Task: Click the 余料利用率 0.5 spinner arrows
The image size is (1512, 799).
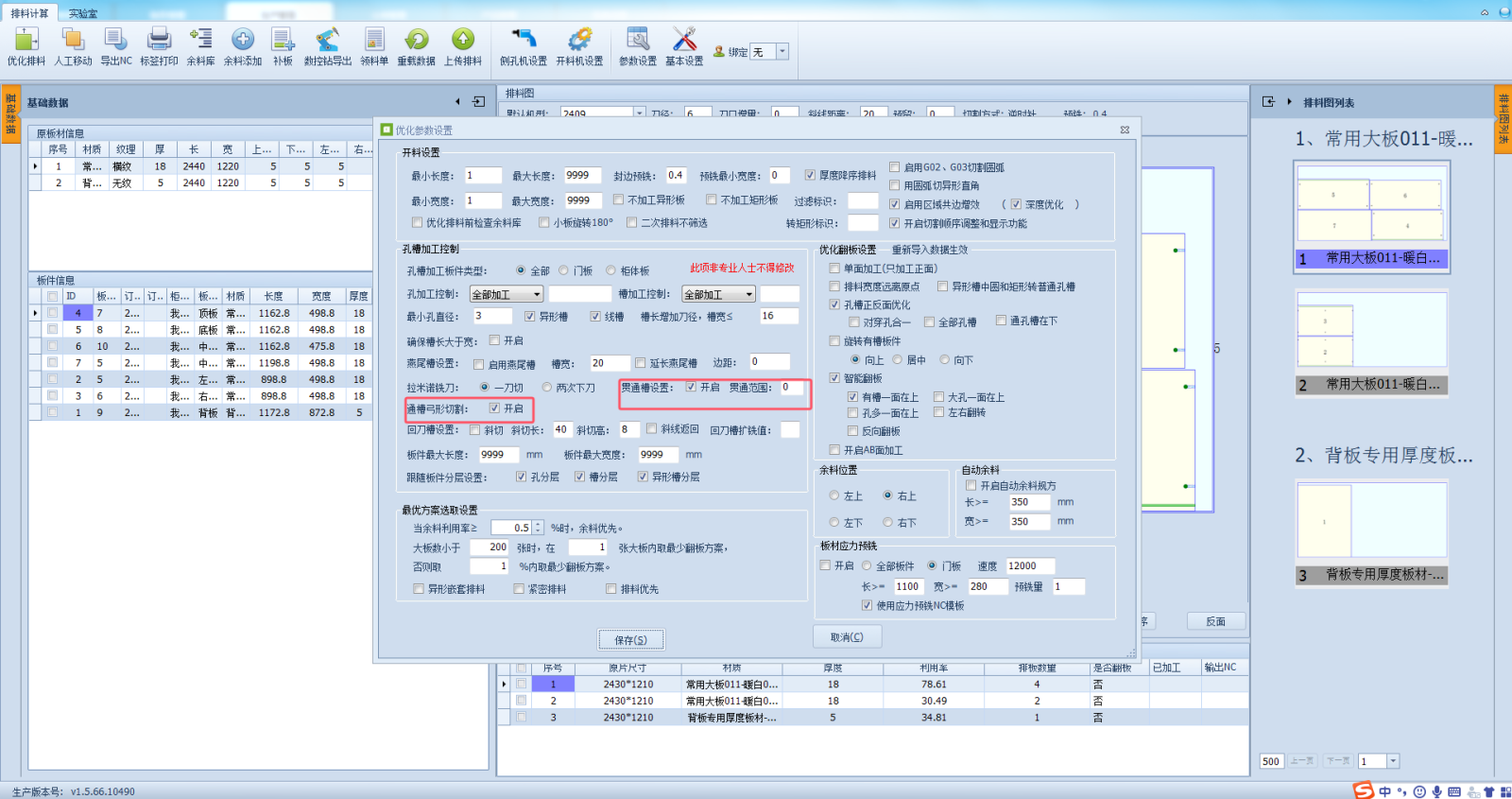Action: [538, 528]
